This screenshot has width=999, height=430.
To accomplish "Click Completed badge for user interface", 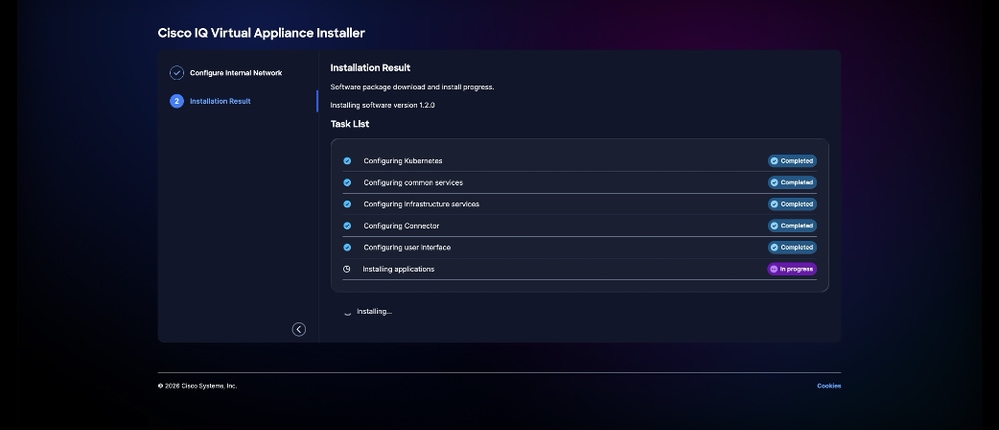I will [x=792, y=247].
